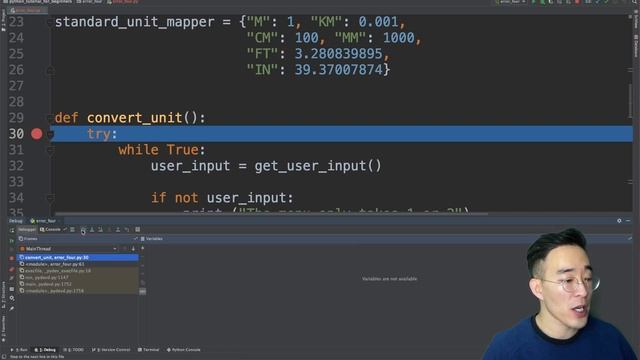Click the Show Execution Point icon
The image size is (640, 360).
coord(72,230)
